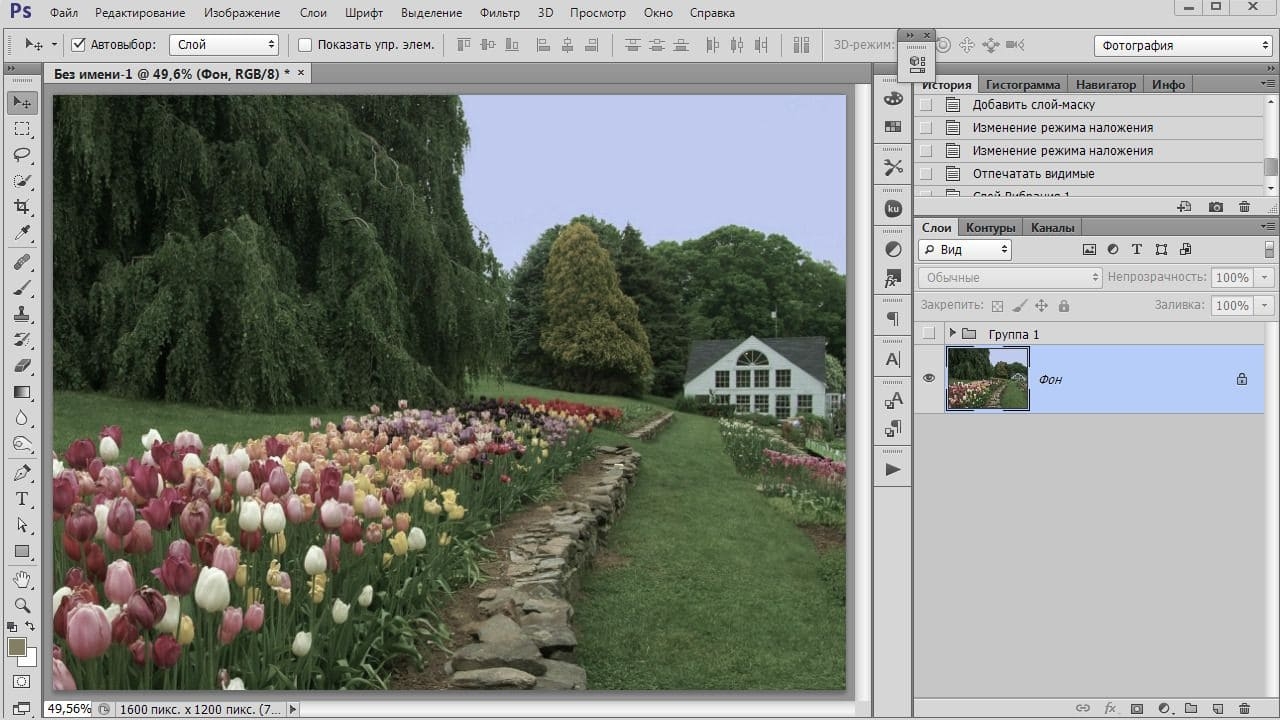Viewport: 1280px width, 720px height.
Task: Delete layer using Layers panel trash
Action: pos(1245,709)
